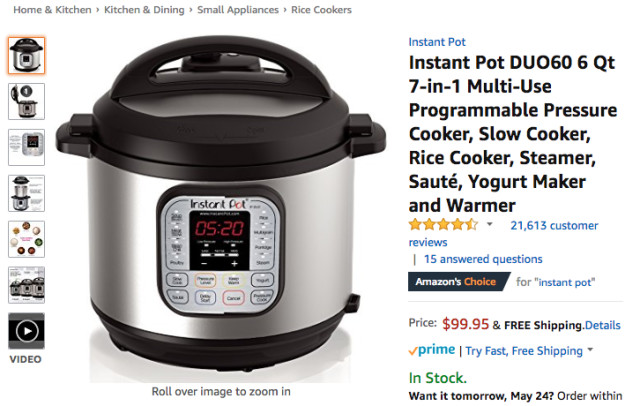This screenshot has width=640, height=406.
Task: Open the "instant pot" search term link
Action: pyautogui.click(x=565, y=282)
